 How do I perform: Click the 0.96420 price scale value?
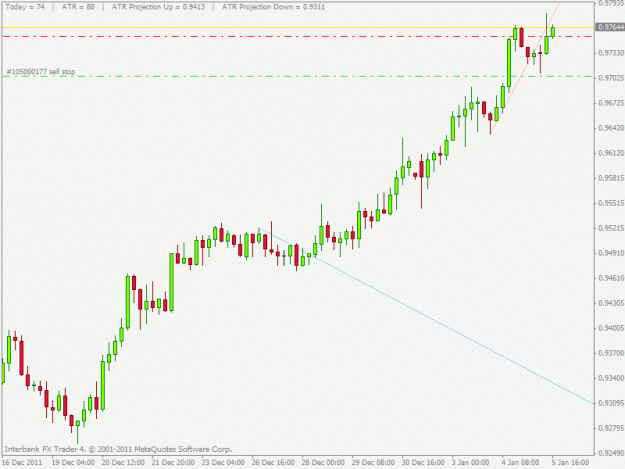click(x=611, y=128)
